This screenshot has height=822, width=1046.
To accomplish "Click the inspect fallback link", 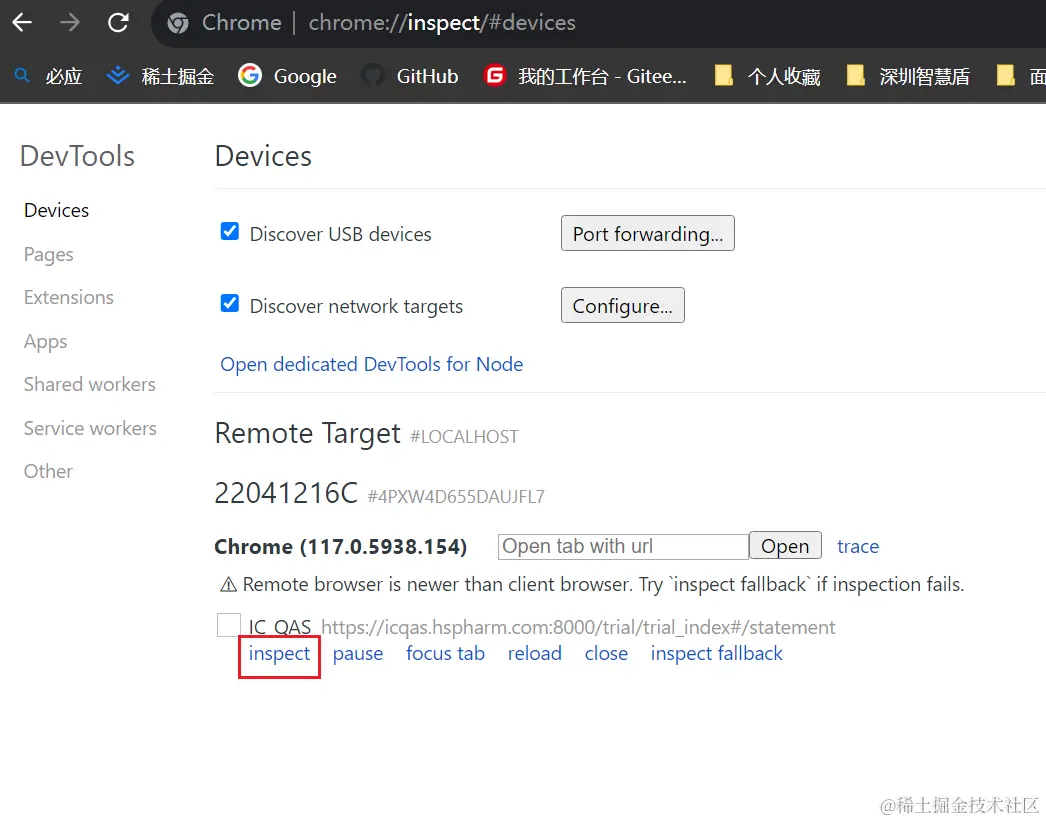I will (x=716, y=654).
